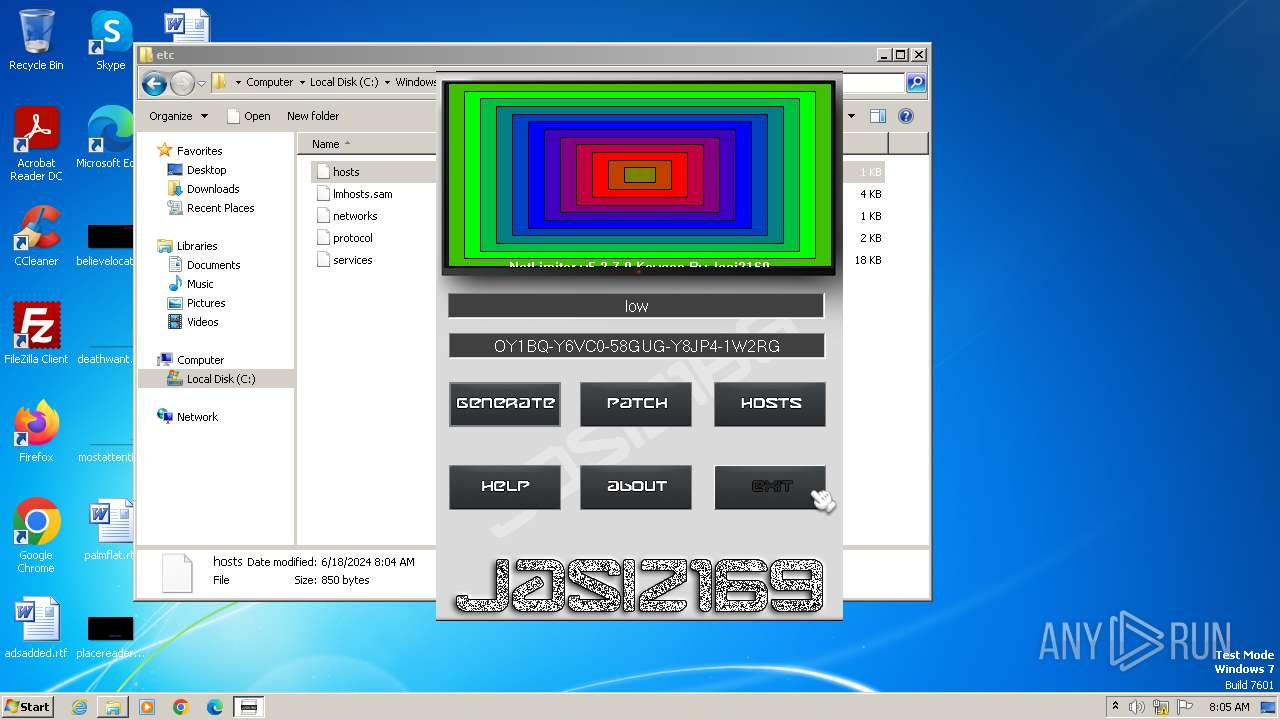The width and height of the screenshot is (1280, 720).
Task: Open the keygen About button
Action: (636, 487)
